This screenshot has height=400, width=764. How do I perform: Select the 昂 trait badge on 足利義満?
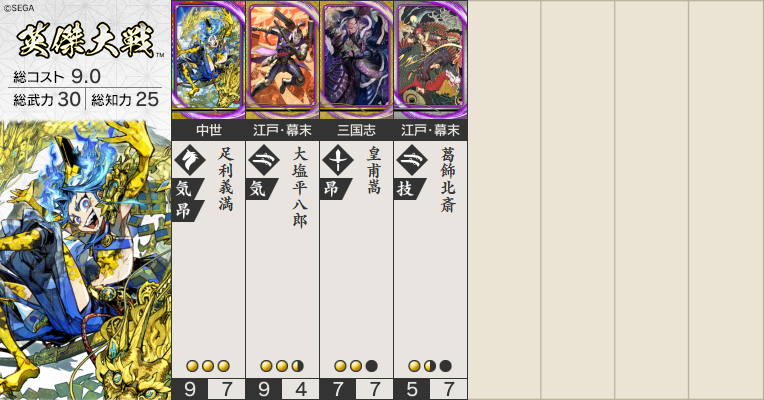(x=187, y=210)
